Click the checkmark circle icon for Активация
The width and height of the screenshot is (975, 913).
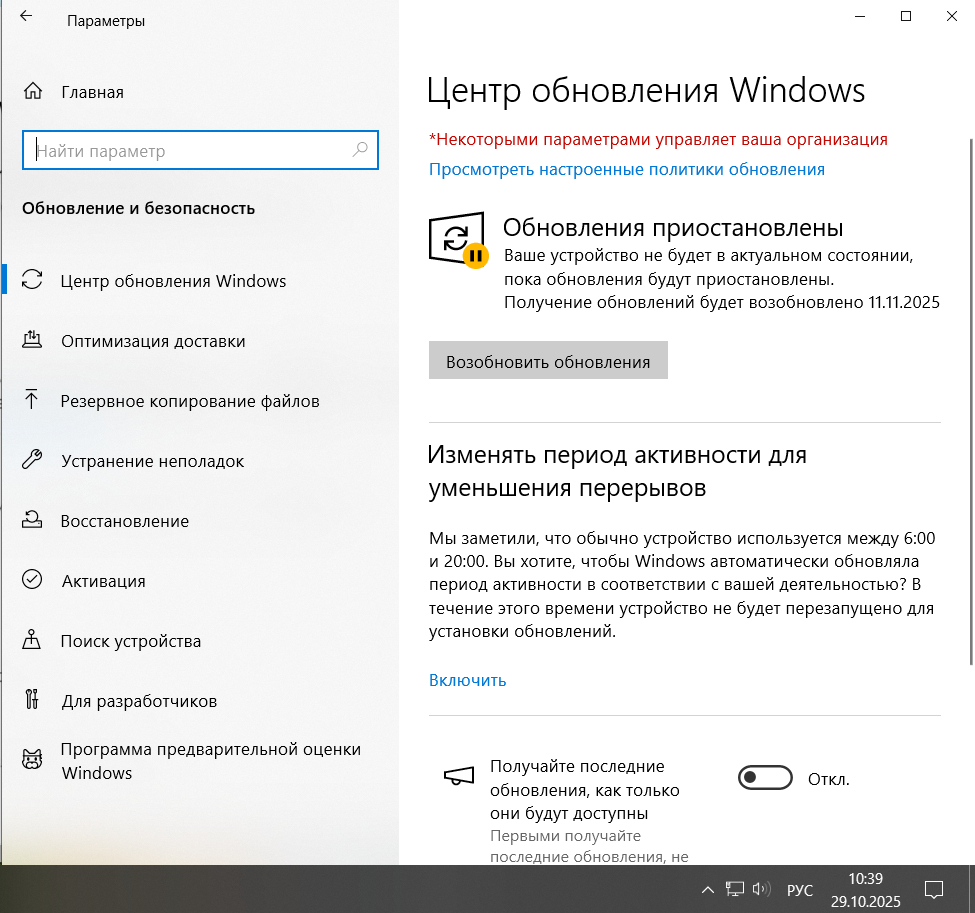pyautogui.click(x=32, y=580)
